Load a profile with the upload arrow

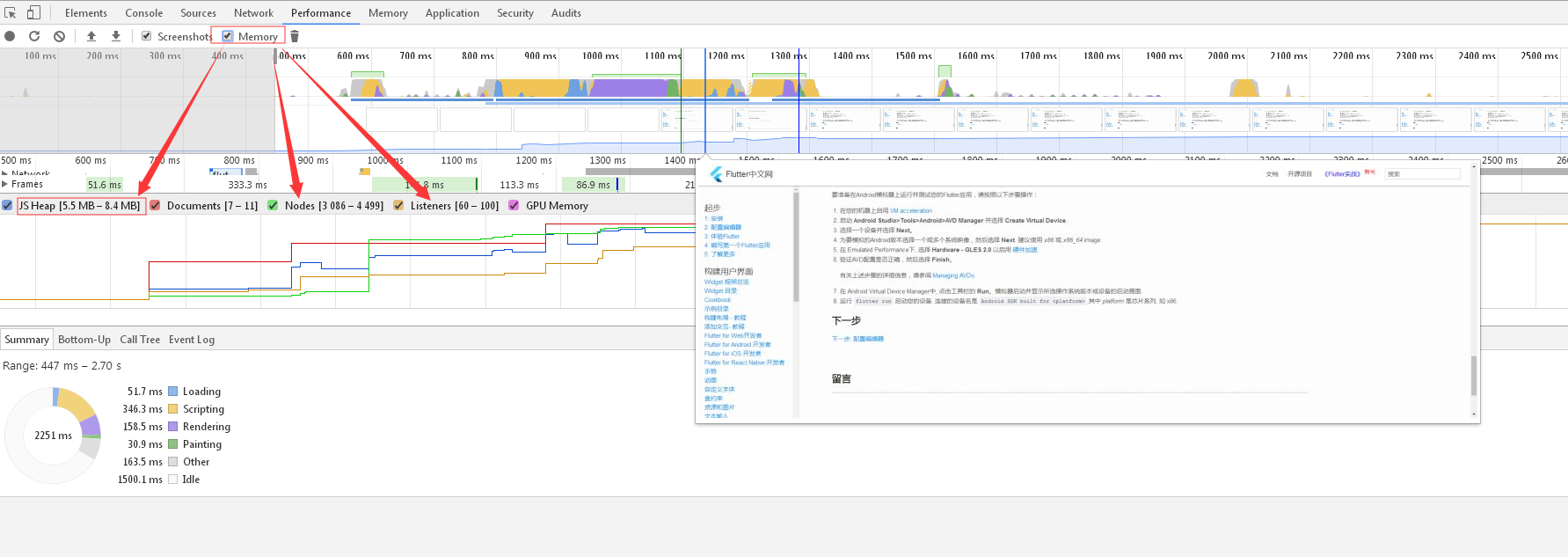tap(91, 36)
